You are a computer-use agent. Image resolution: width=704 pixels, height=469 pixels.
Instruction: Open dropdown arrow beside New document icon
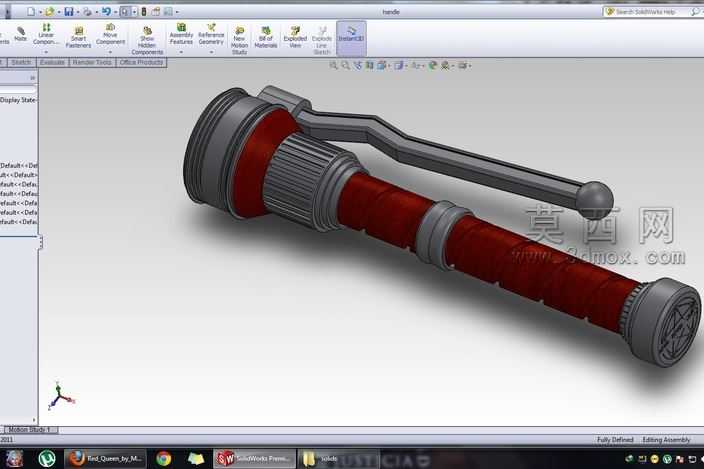point(40,12)
